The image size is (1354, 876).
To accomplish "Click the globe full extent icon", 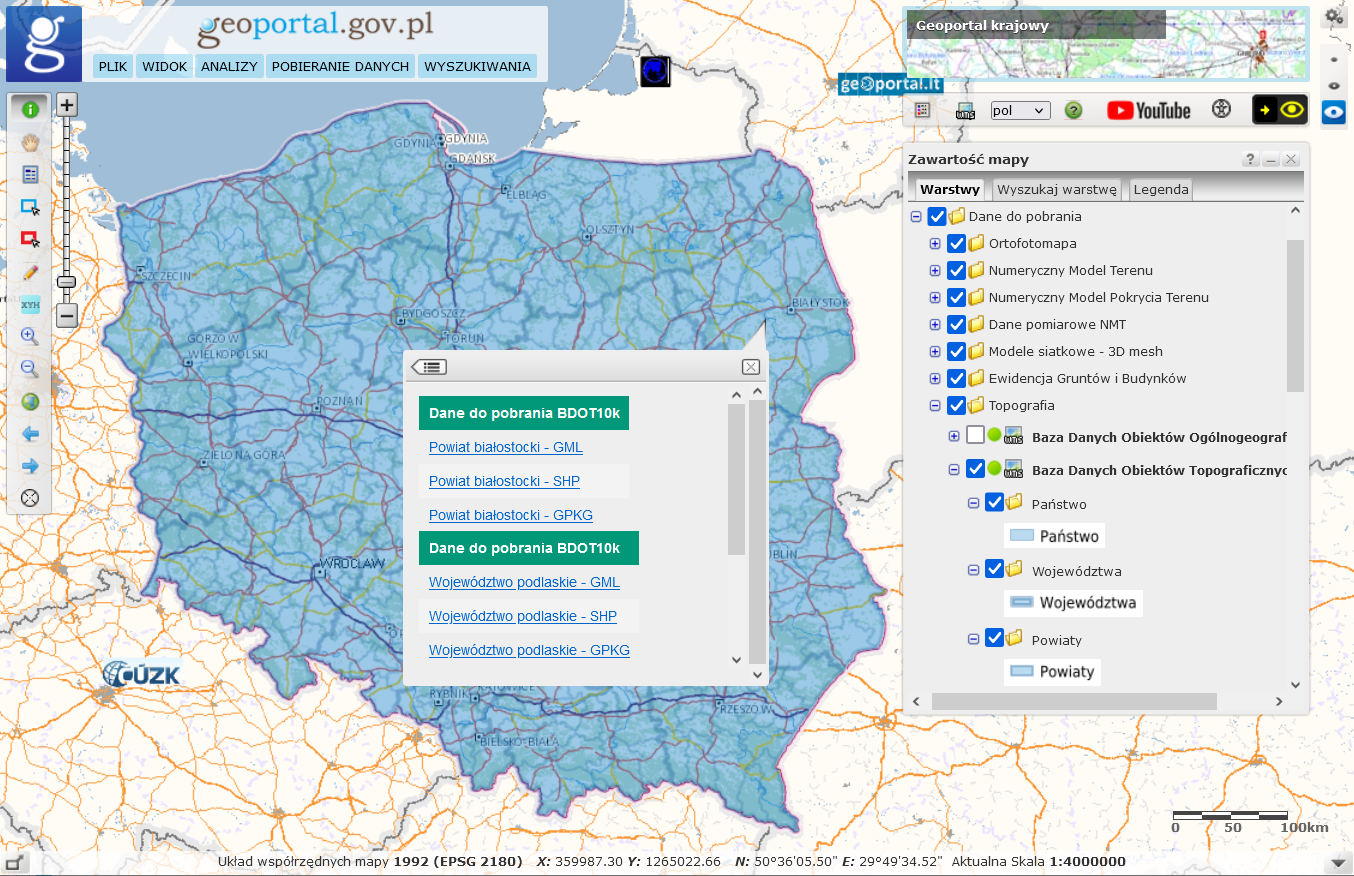I will (30, 401).
